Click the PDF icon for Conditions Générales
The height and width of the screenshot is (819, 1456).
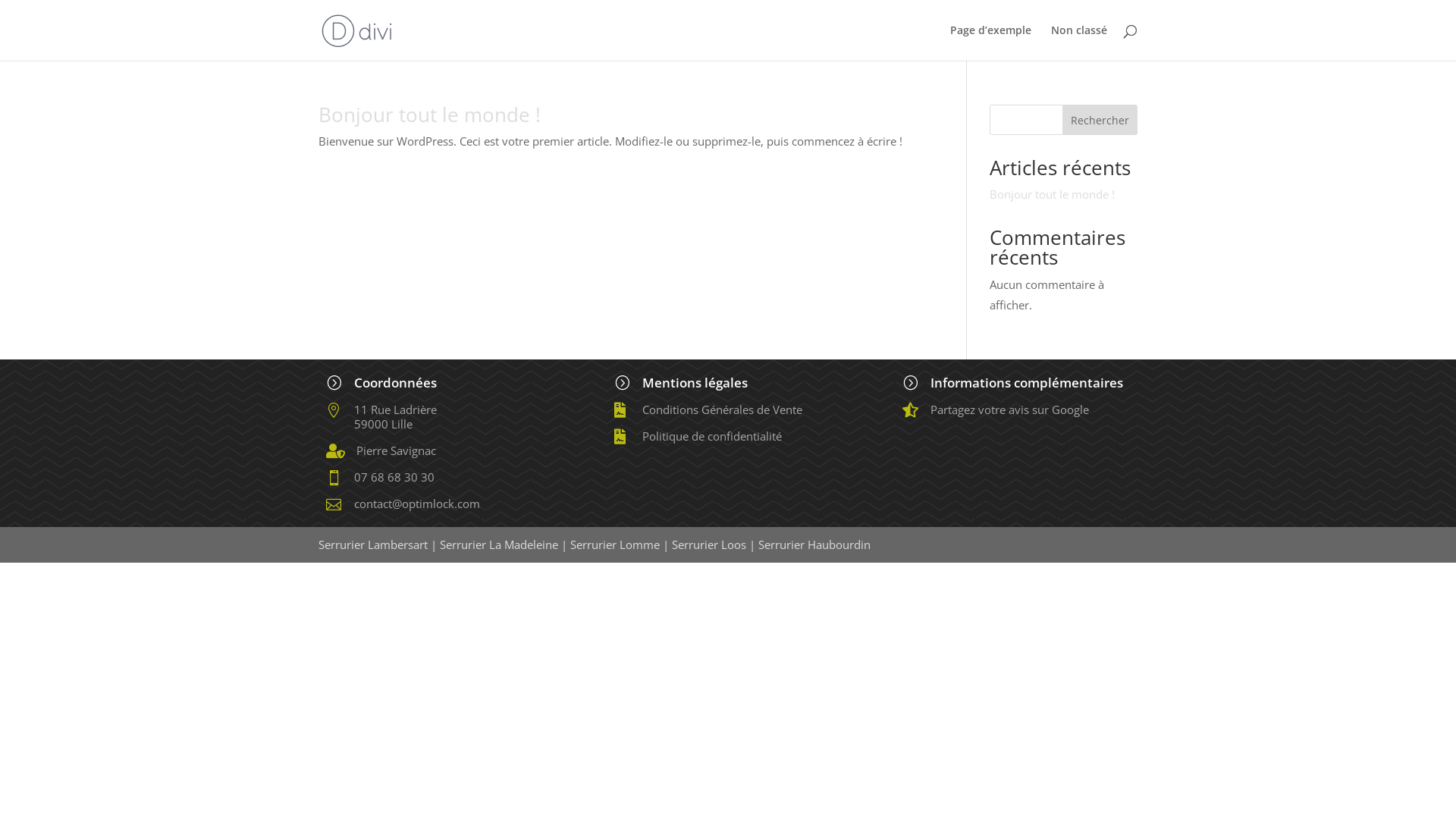click(x=620, y=410)
